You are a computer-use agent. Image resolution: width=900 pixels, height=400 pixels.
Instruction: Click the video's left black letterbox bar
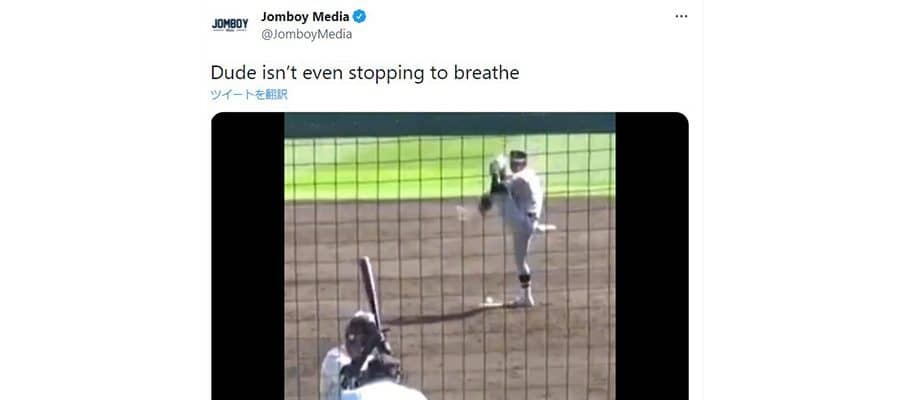point(248,256)
